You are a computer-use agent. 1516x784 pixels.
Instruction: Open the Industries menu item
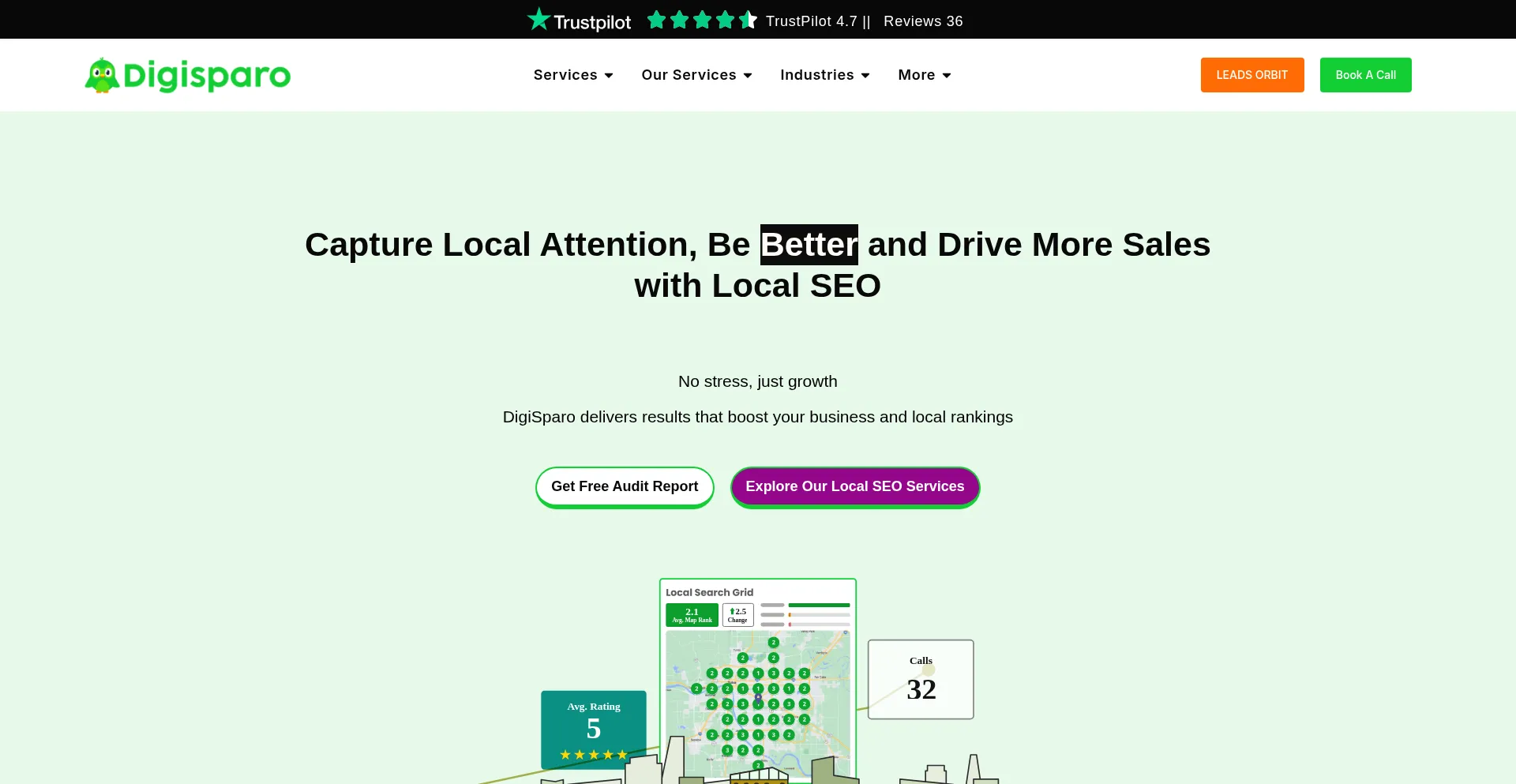pos(816,75)
